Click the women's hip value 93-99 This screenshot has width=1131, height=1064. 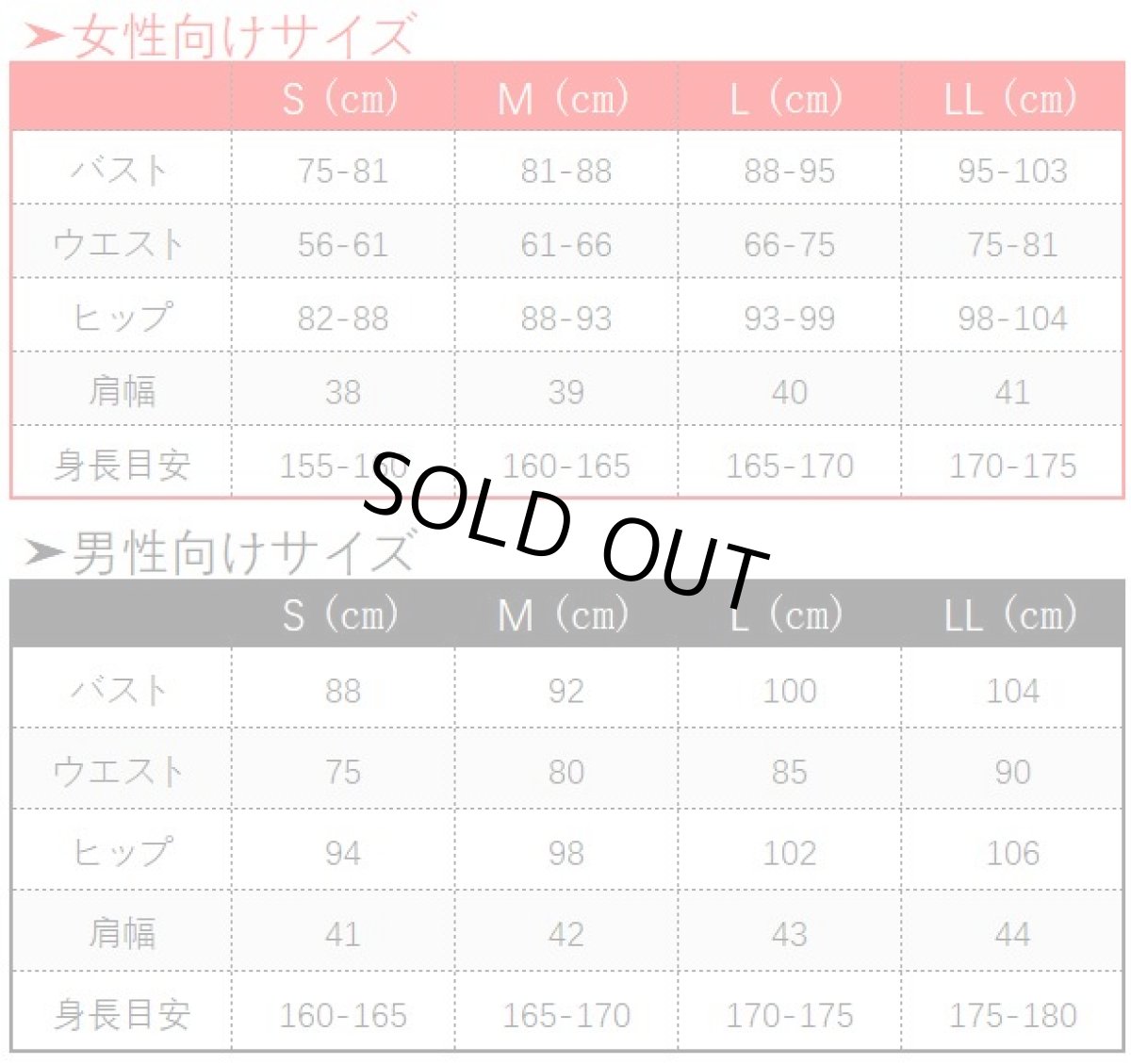click(789, 319)
